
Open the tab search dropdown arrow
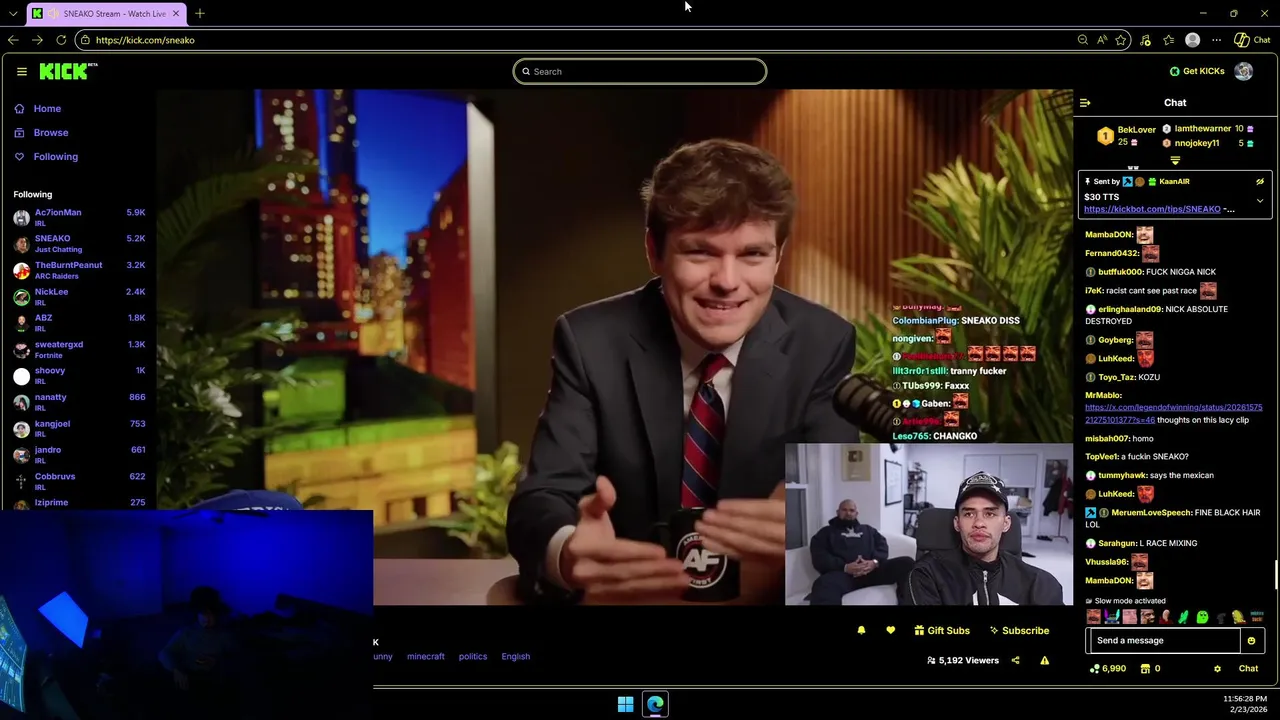tap(12, 13)
